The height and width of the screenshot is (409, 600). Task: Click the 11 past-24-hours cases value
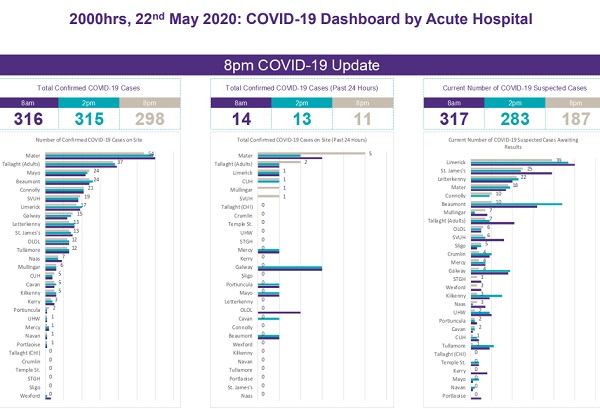click(364, 120)
